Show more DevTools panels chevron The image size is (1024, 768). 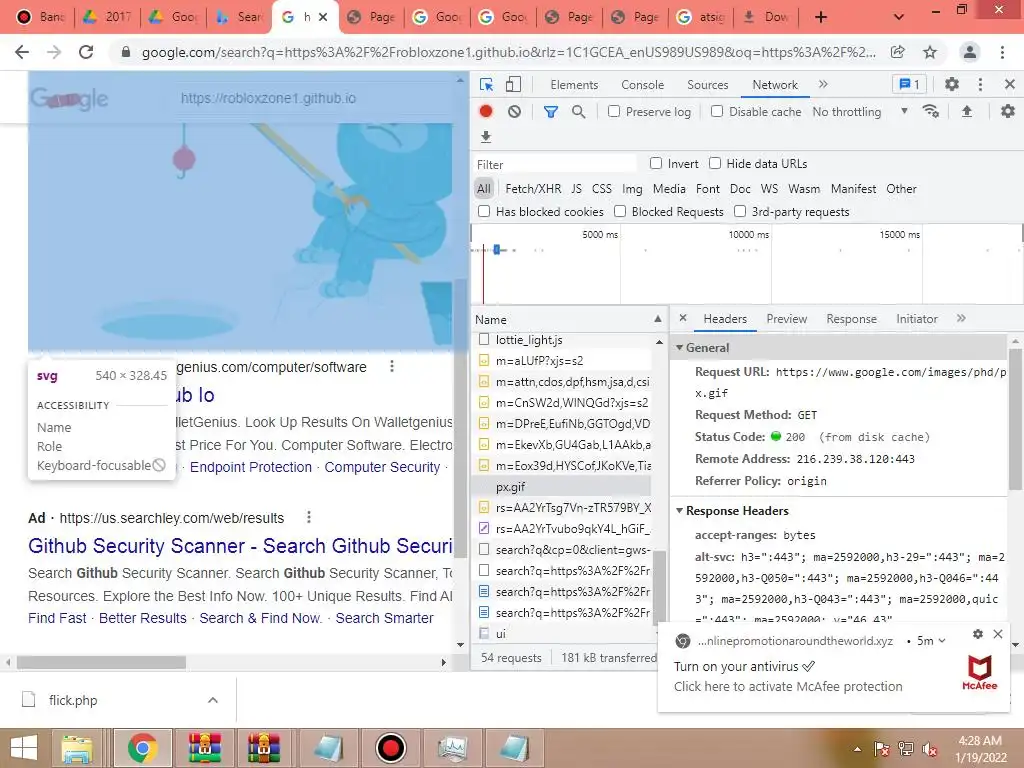[x=824, y=84]
